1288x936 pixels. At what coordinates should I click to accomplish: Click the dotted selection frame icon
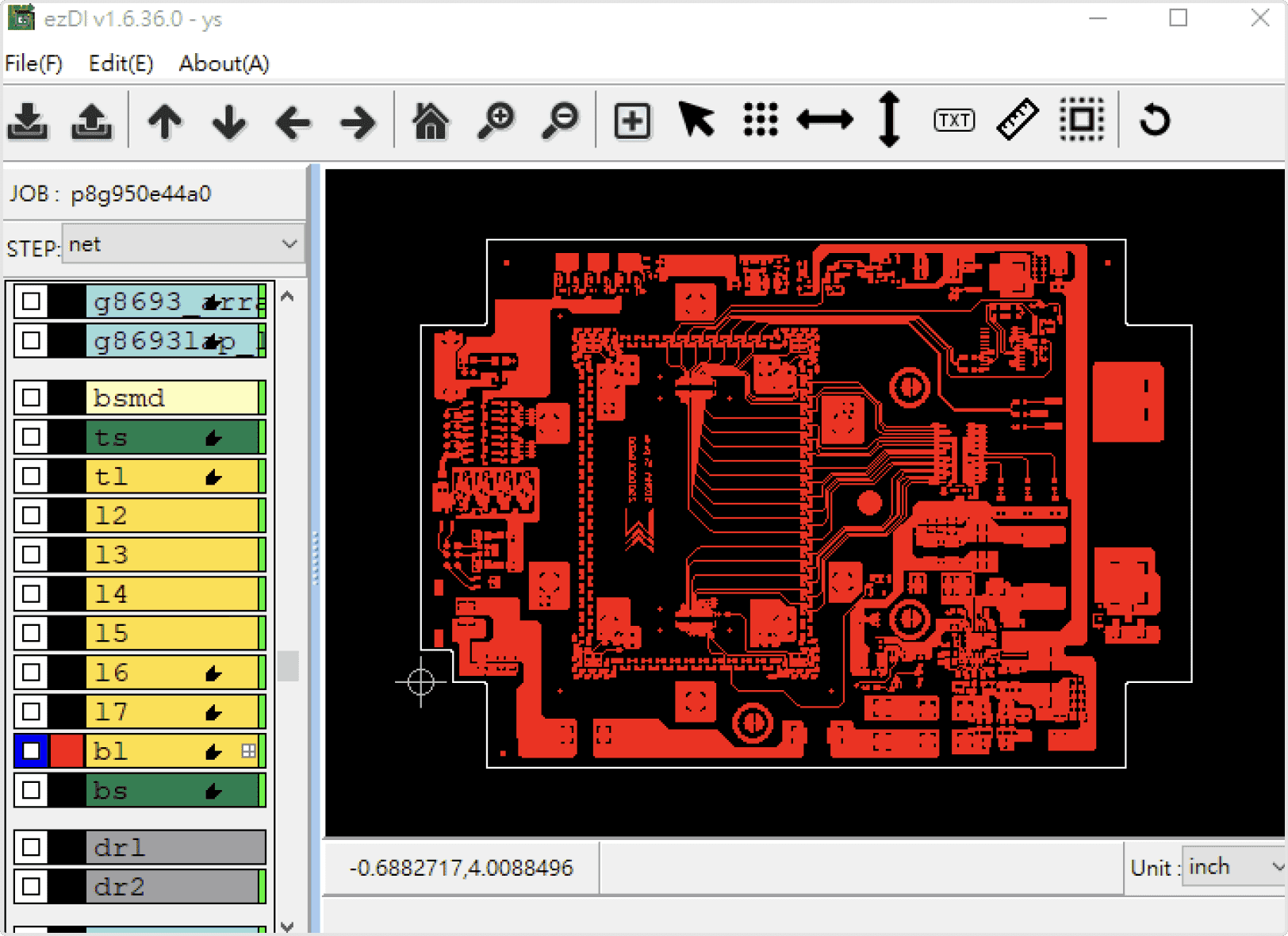pos(1082,120)
